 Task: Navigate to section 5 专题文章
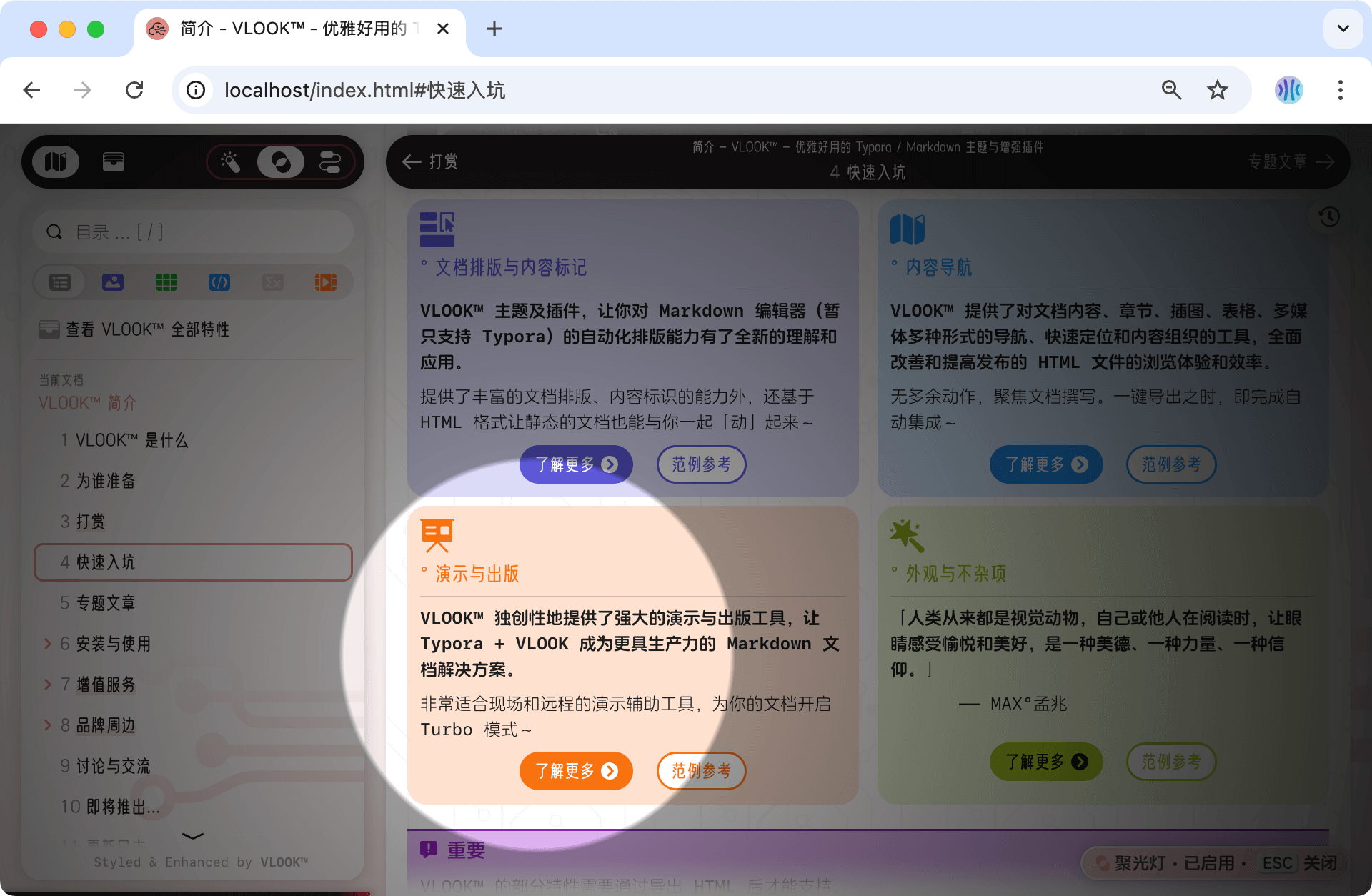tap(105, 603)
